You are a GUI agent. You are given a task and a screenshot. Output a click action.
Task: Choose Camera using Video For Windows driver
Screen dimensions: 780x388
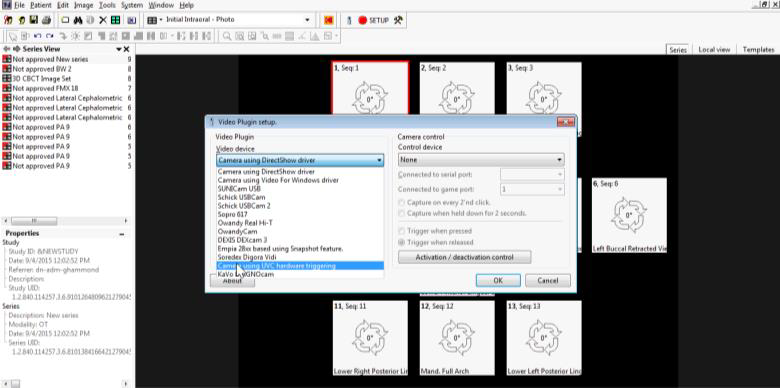300,180
